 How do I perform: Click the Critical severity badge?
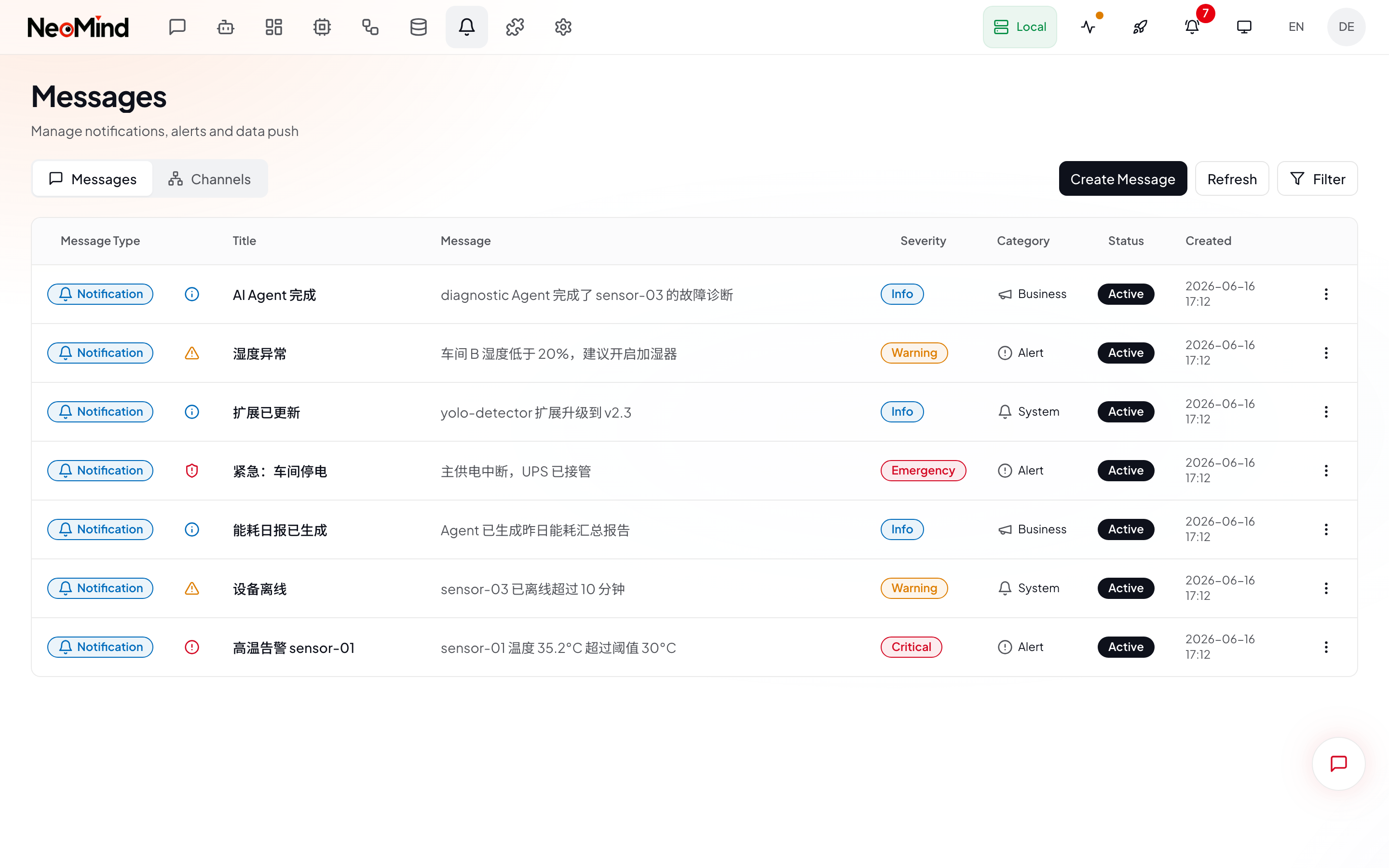point(911,647)
